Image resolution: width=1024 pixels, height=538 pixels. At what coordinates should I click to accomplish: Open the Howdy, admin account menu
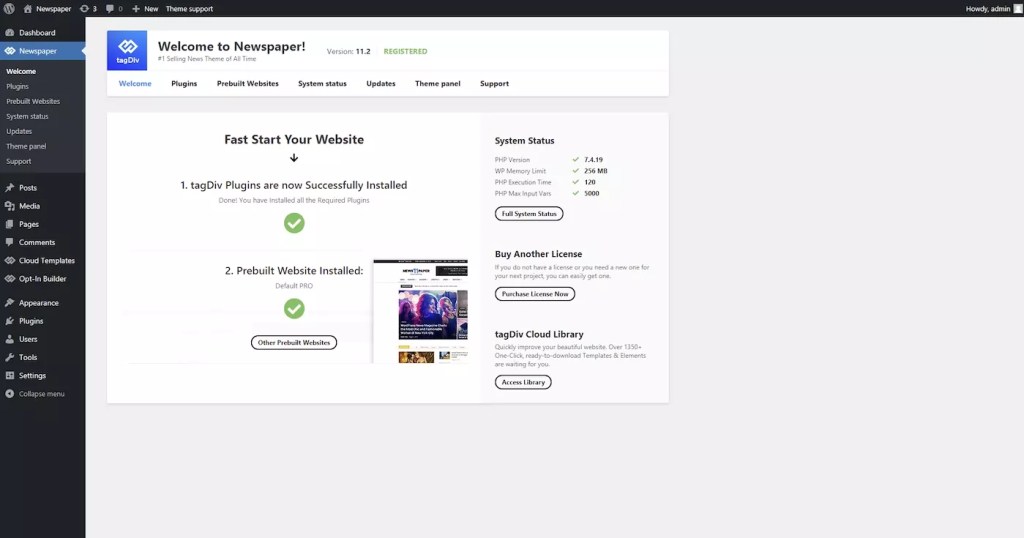pos(987,8)
